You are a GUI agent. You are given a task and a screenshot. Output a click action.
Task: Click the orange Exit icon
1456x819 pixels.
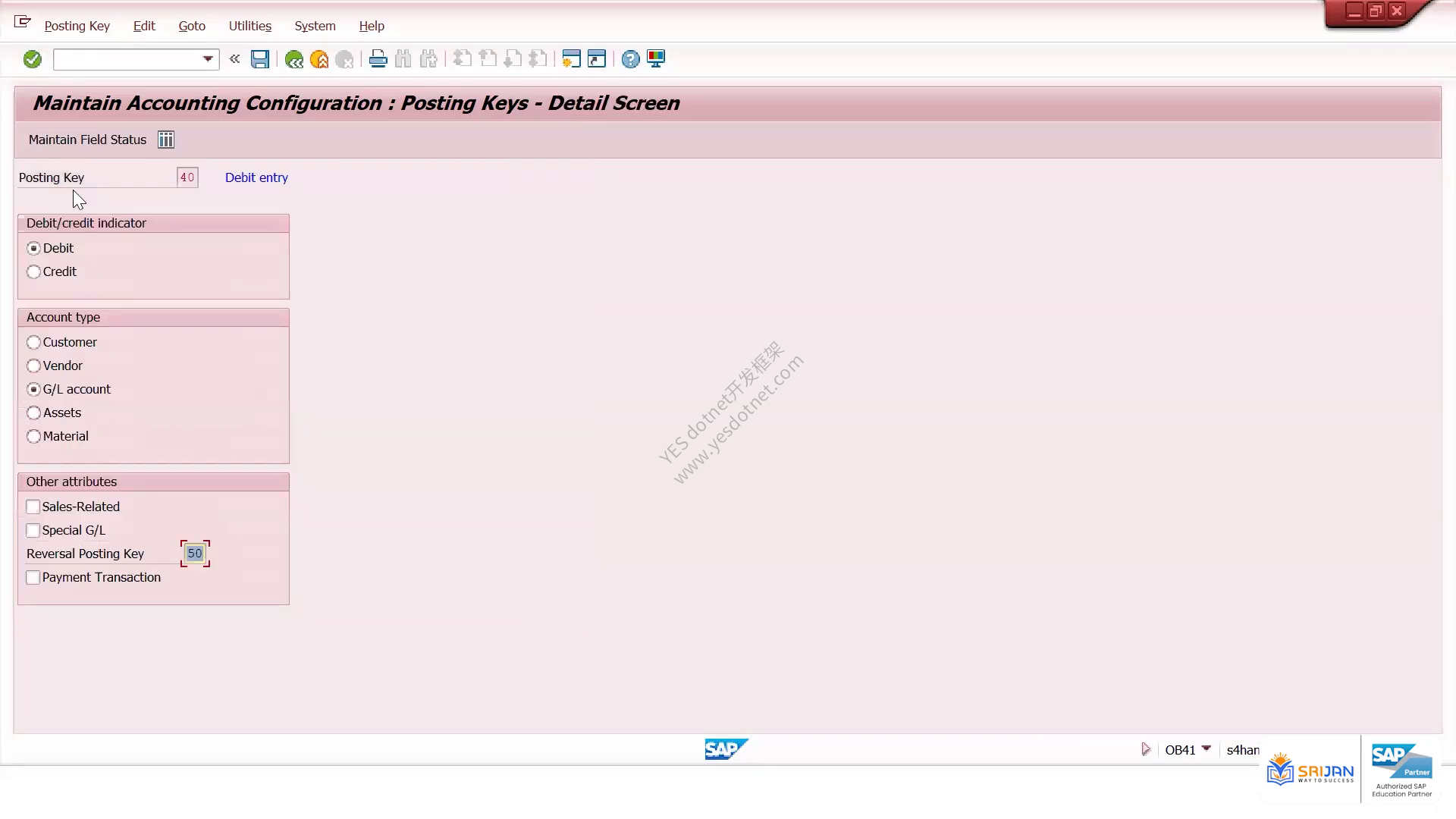point(319,59)
